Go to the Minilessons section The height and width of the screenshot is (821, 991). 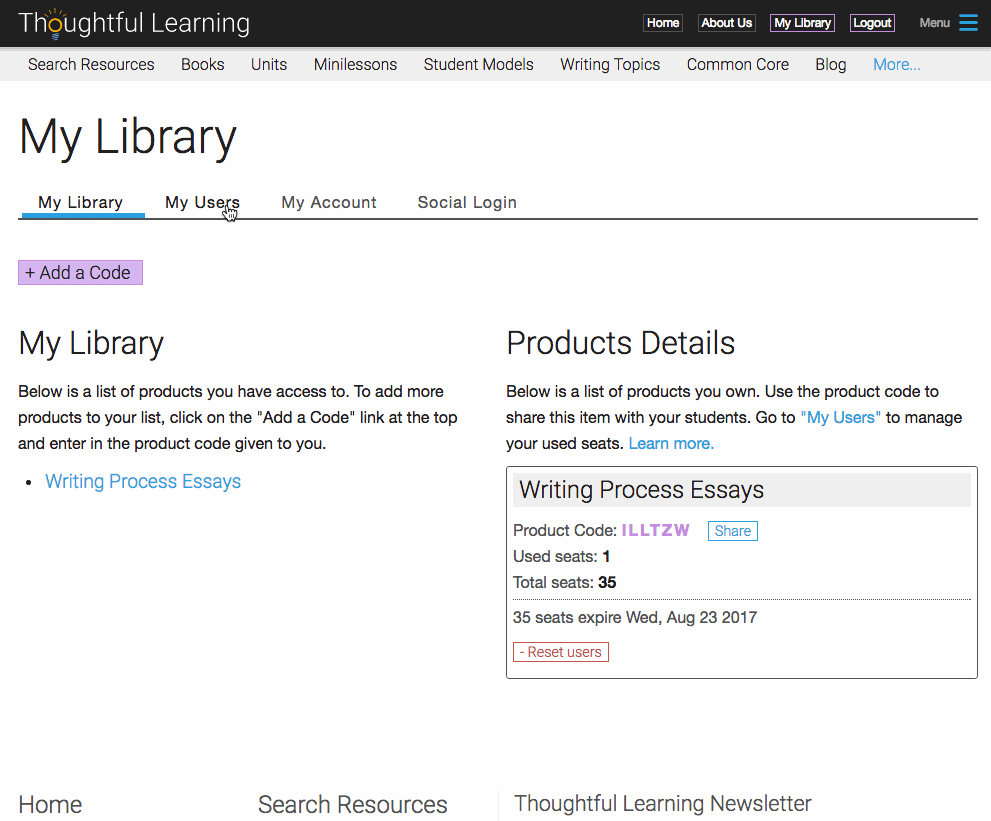pos(355,64)
